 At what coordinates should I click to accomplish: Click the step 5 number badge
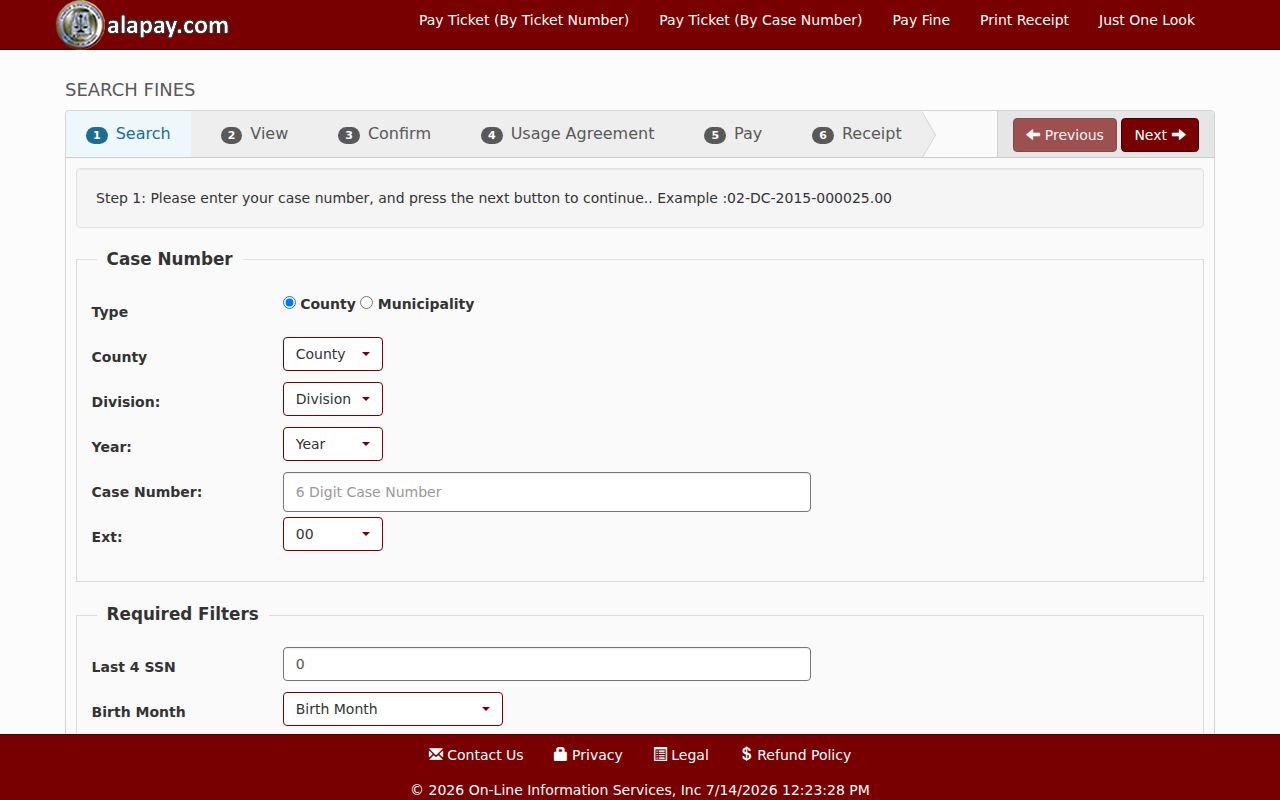click(x=715, y=135)
